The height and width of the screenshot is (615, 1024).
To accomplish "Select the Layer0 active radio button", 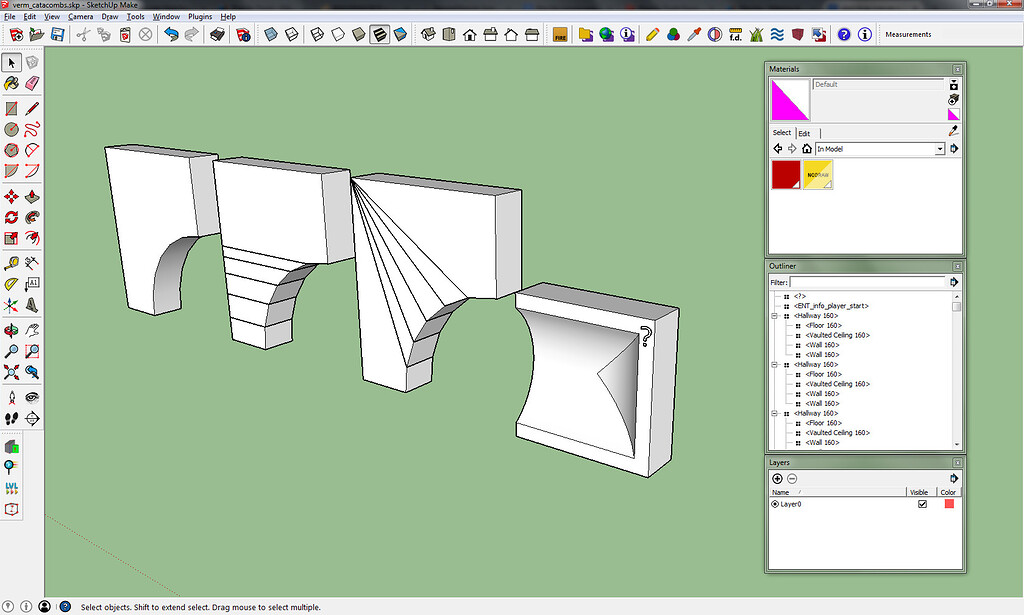I will click(x=776, y=503).
